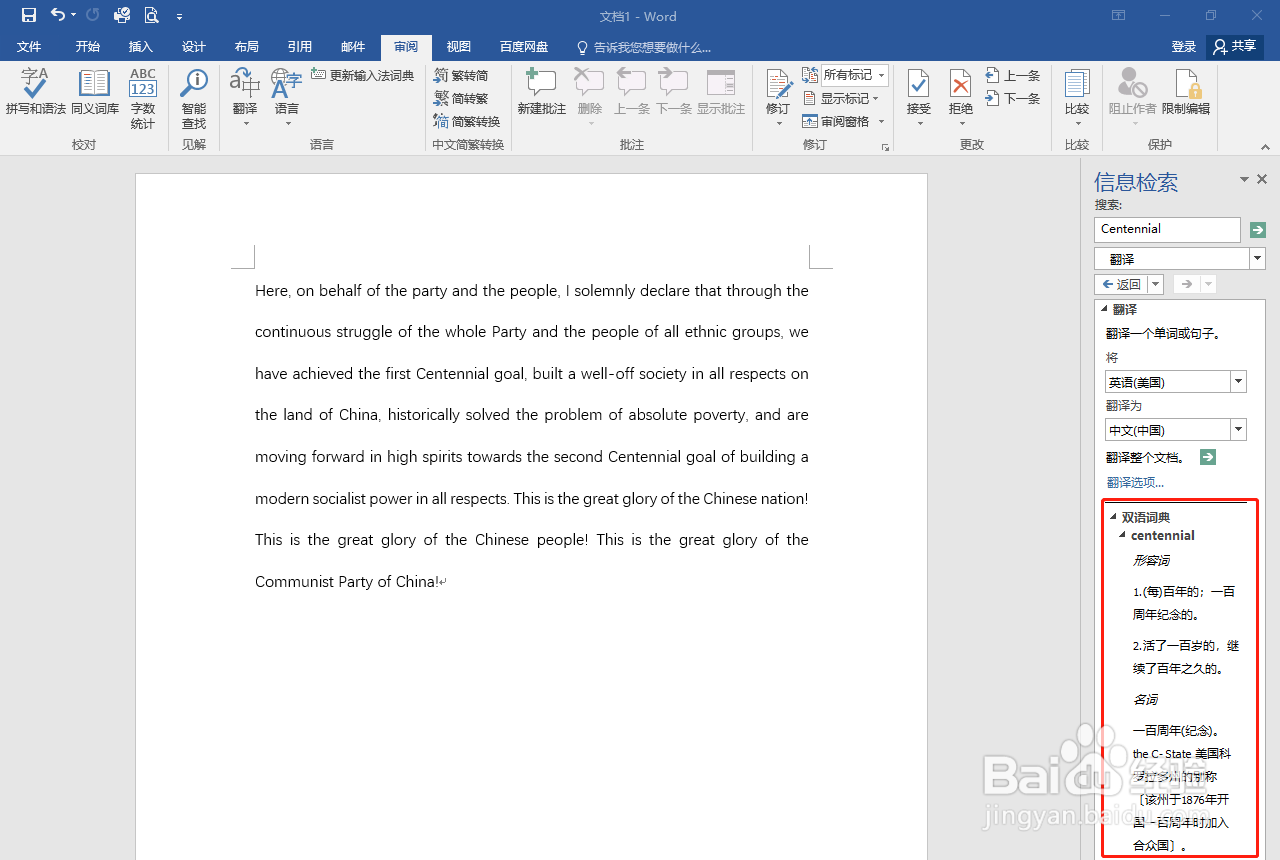Close the Research pane
This screenshot has width=1280, height=860.
1262,179
